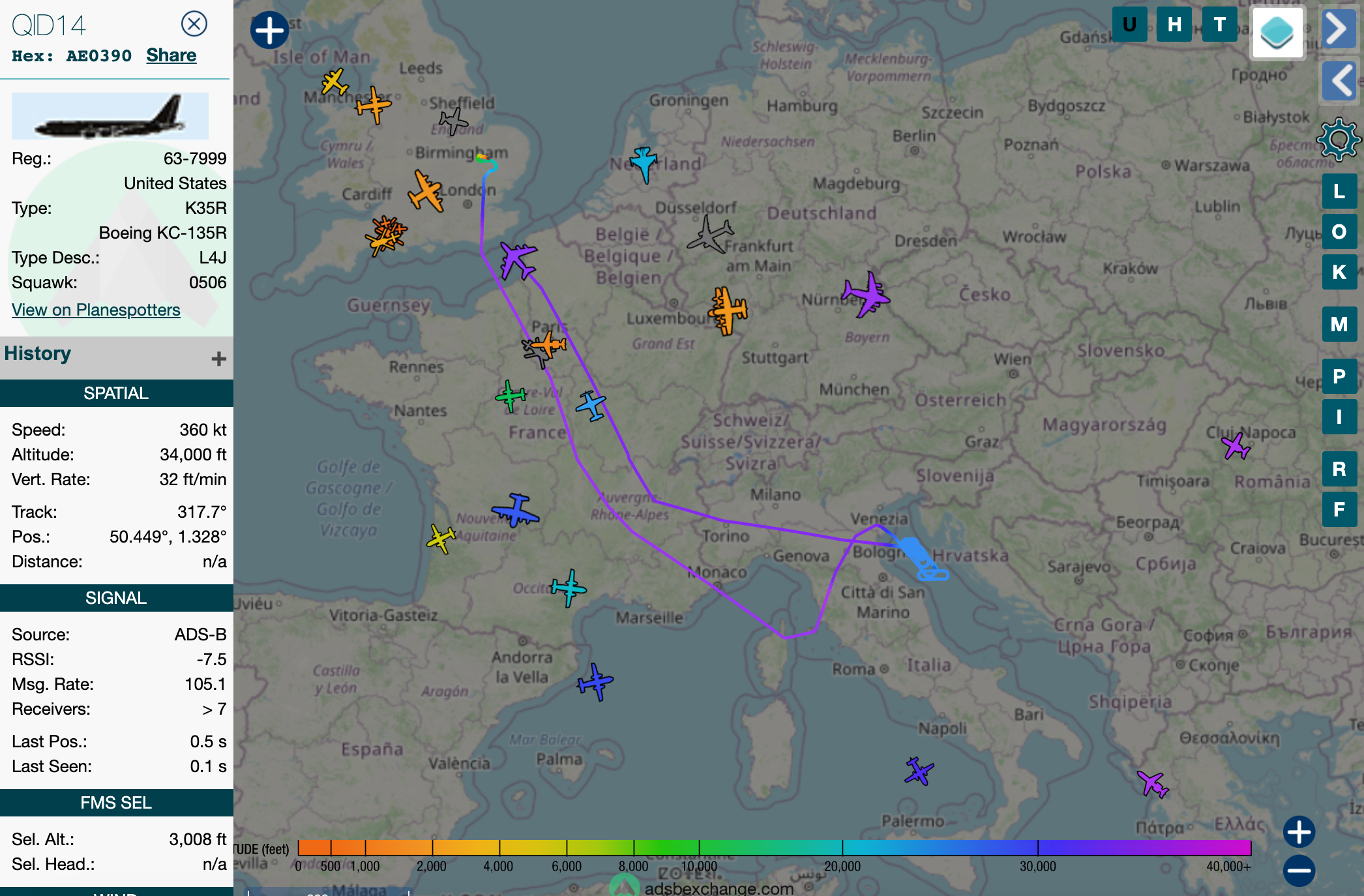The width and height of the screenshot is (1364, 896).
Task: Select the orange four-engine aircraft near Luxembourg
Action: click(x=728, y=310)
